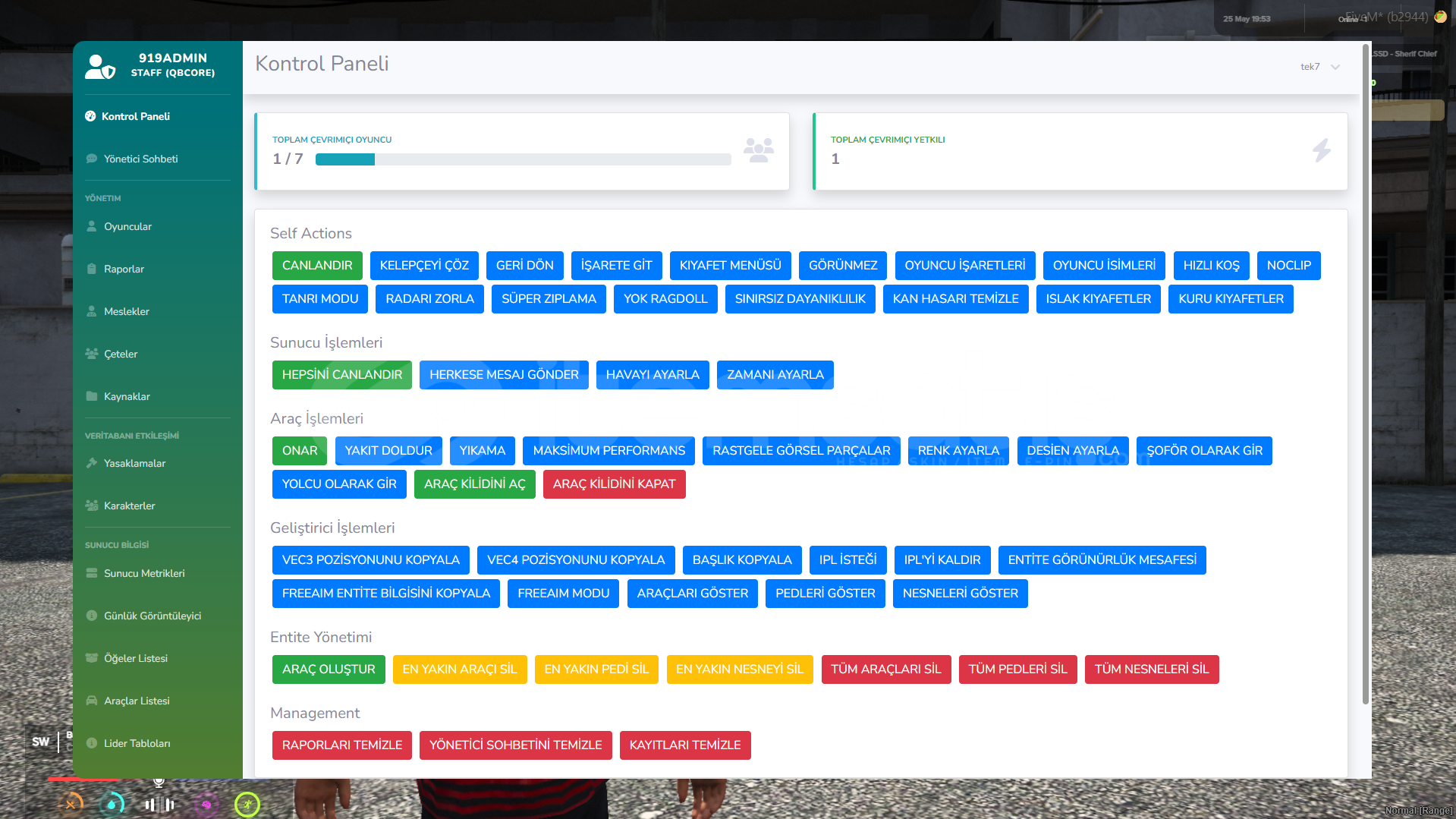The width and height of the screenshot is (1456, 819).
Task: Click the Sunucu Metrikleri server icon
Action: [92, 573]
